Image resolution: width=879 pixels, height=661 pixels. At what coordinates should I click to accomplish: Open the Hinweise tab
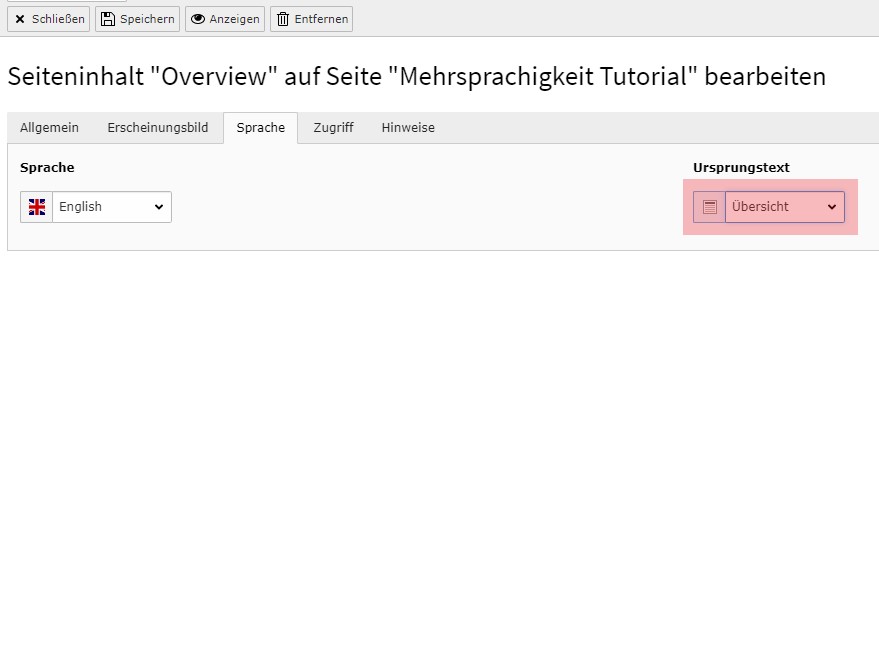coord(408,128)
